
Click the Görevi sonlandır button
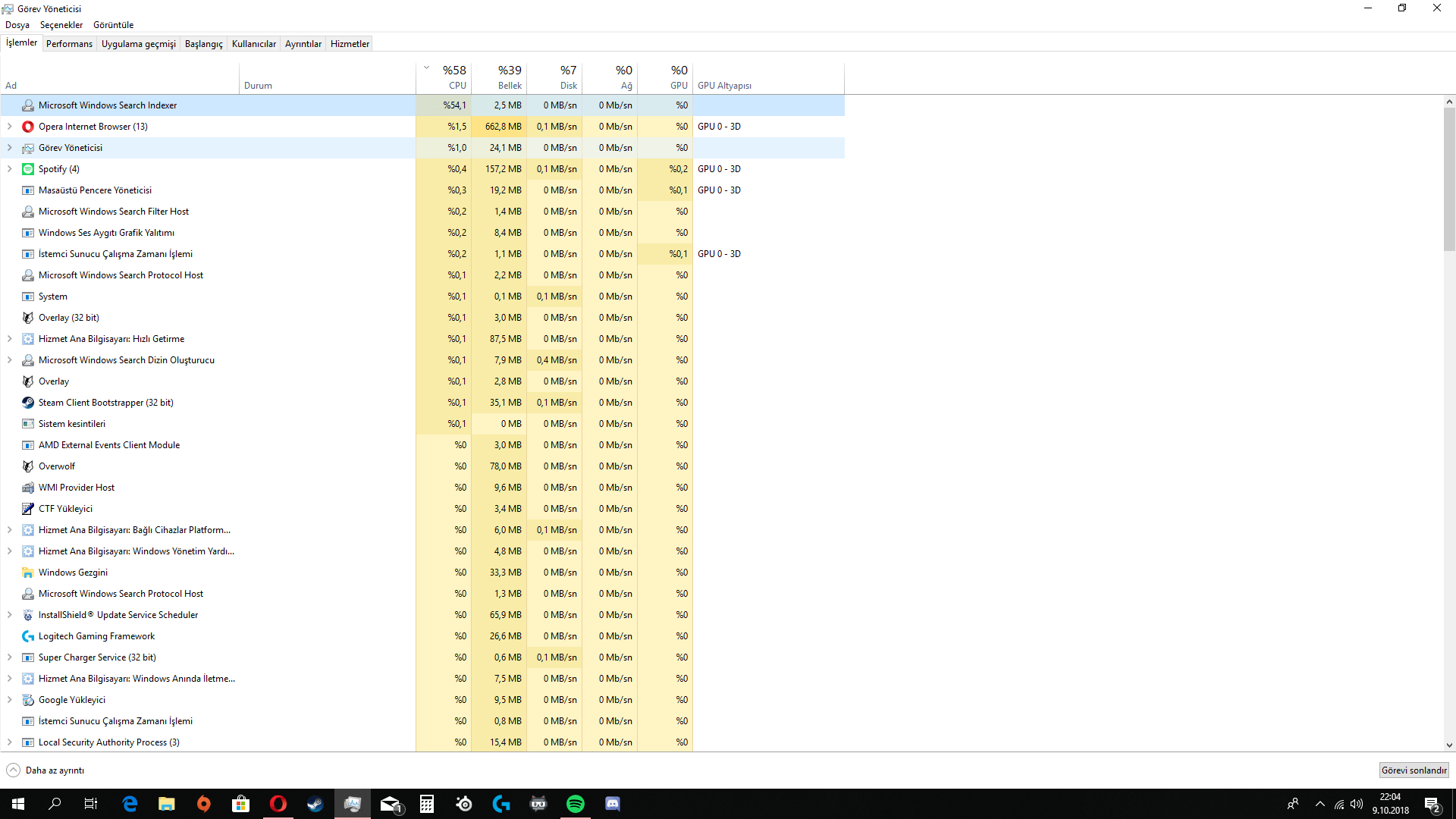1414,770
